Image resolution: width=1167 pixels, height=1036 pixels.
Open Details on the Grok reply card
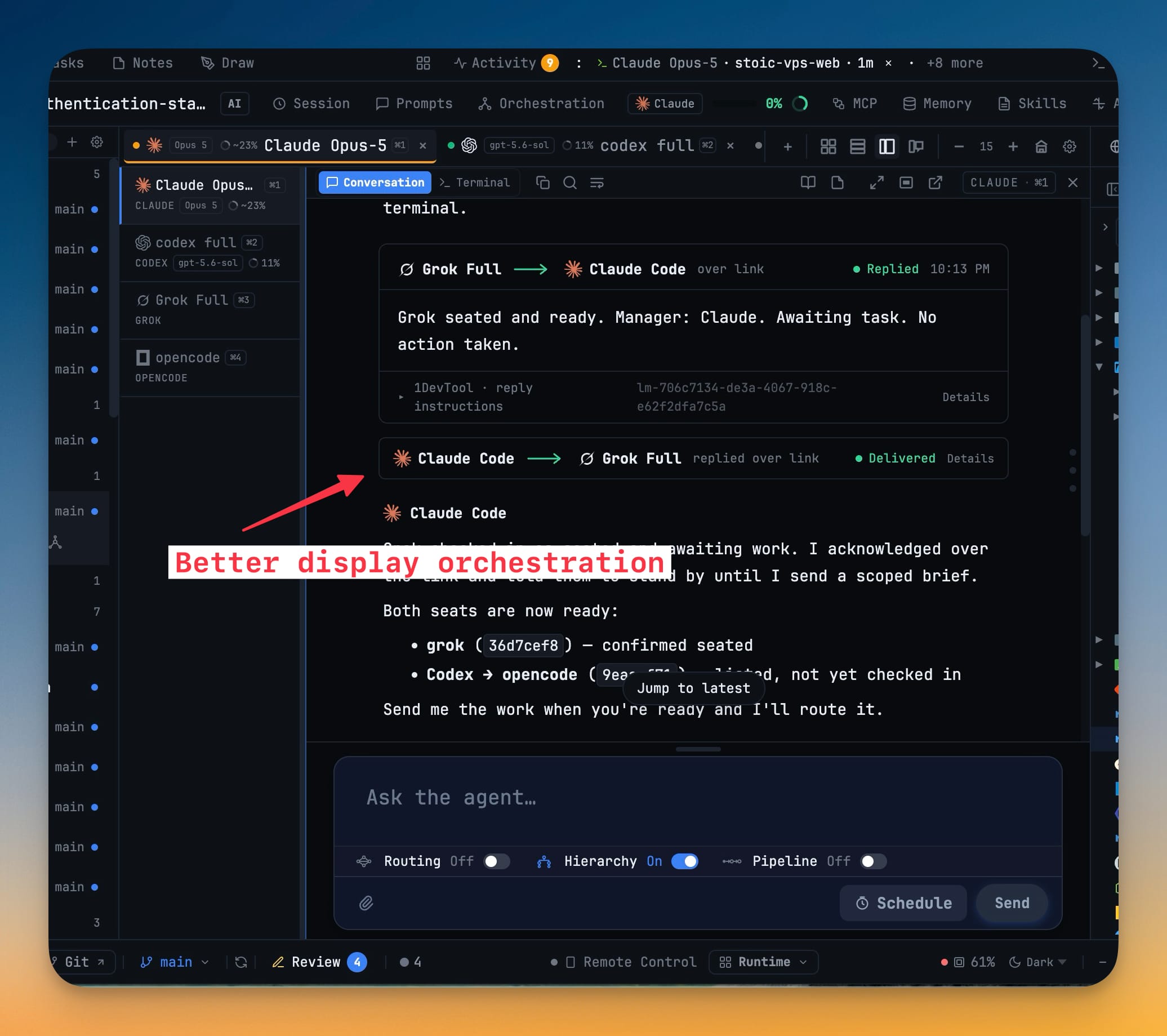(966, 397)
